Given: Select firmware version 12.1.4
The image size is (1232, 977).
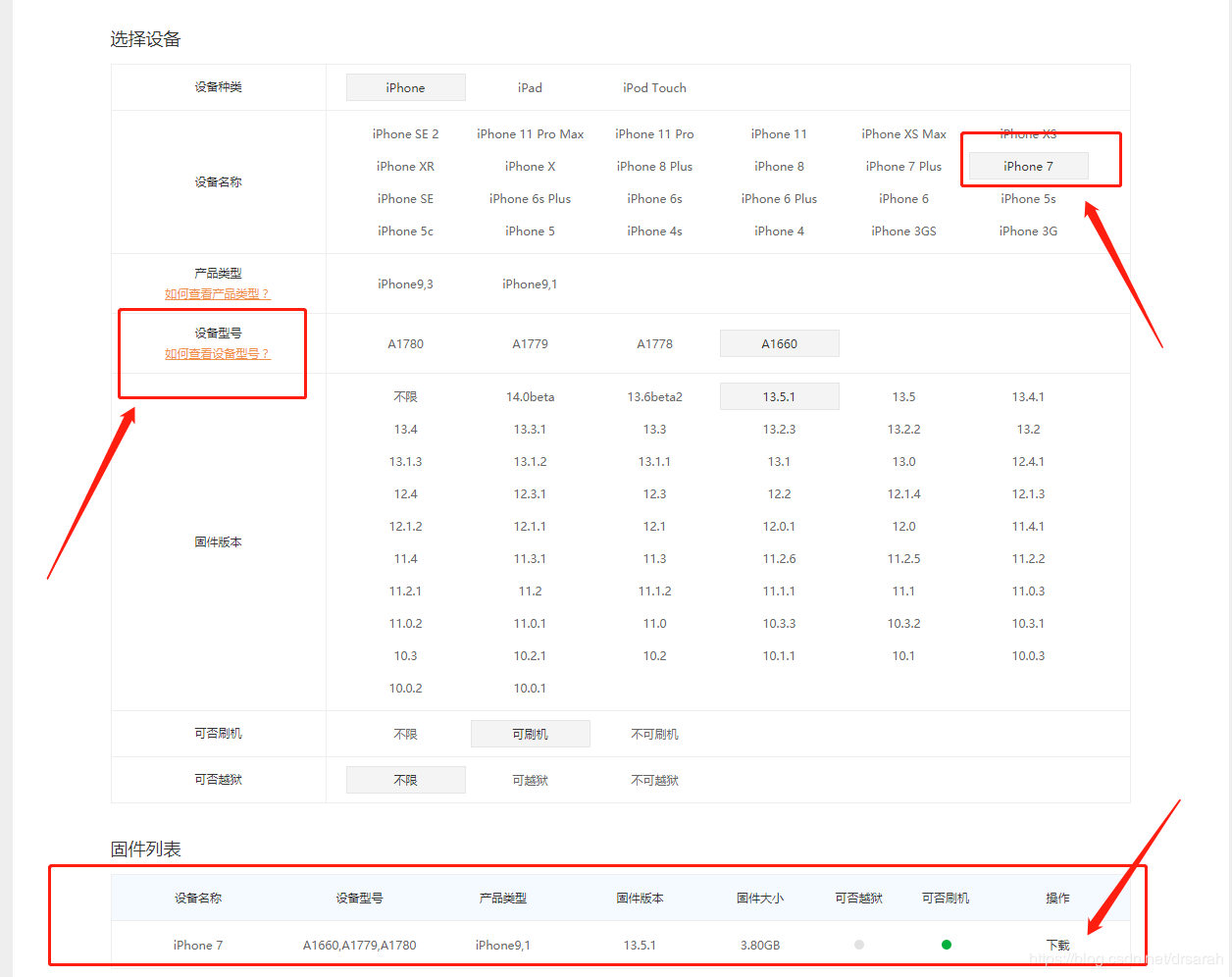Looking at the screenshot, I should point(903,494).
